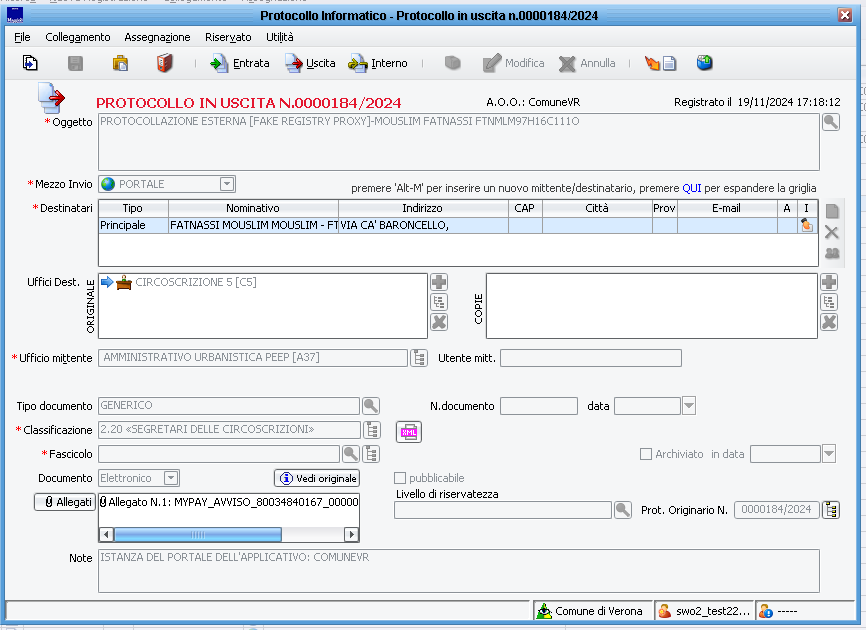Click the N.documento input field
This screenshot has height=630, width=866.
(x=539, y=406)
